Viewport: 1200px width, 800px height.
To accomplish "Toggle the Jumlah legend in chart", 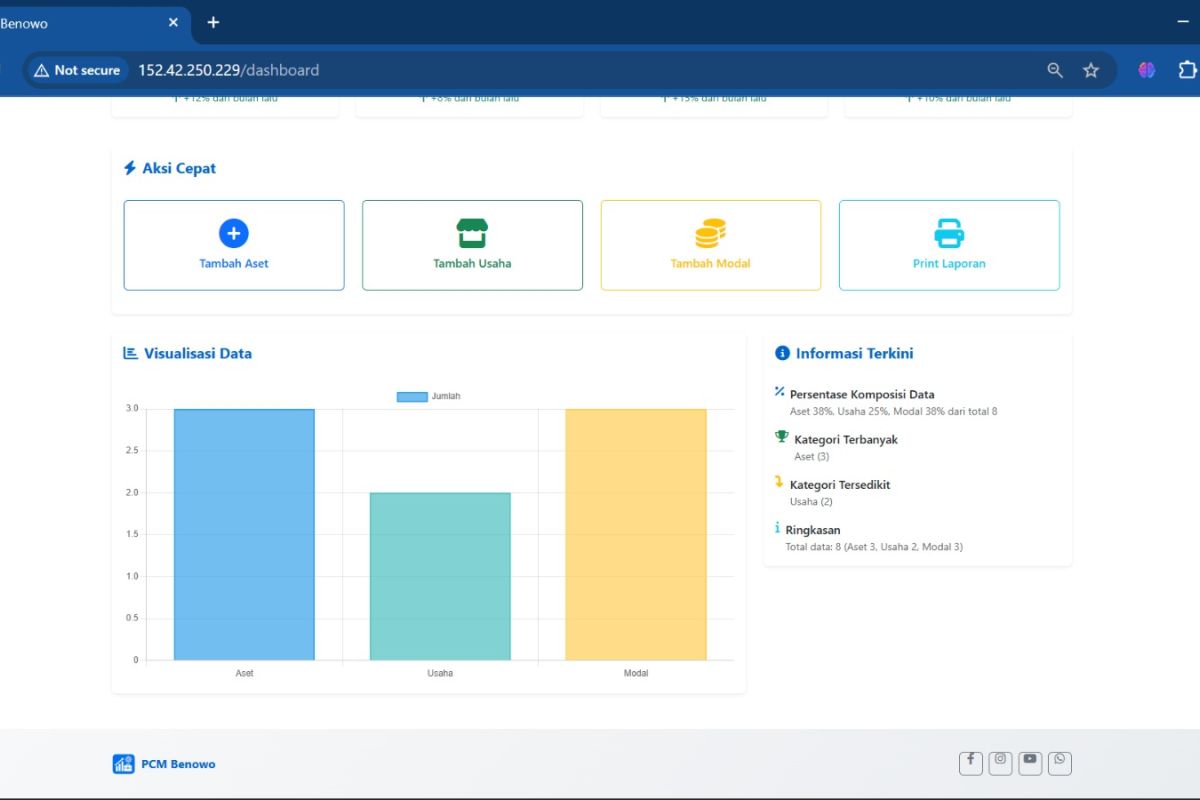I will click(429, 397).
